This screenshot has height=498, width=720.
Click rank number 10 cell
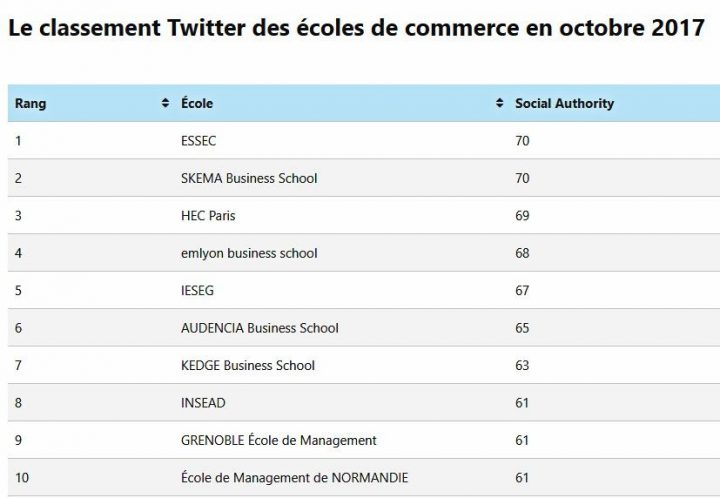point(22,477)
